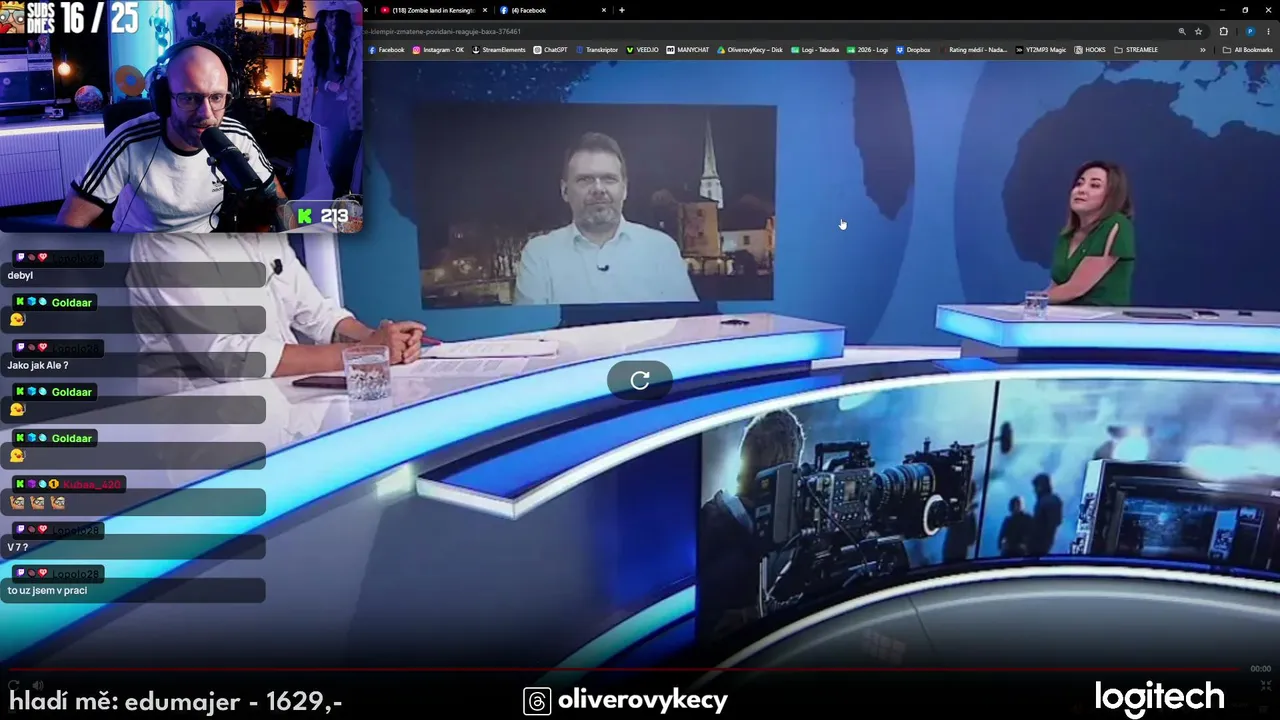1280x720 pixels.
Task: Open the MANYCHAT bookmark
Action: pos(688,50)
